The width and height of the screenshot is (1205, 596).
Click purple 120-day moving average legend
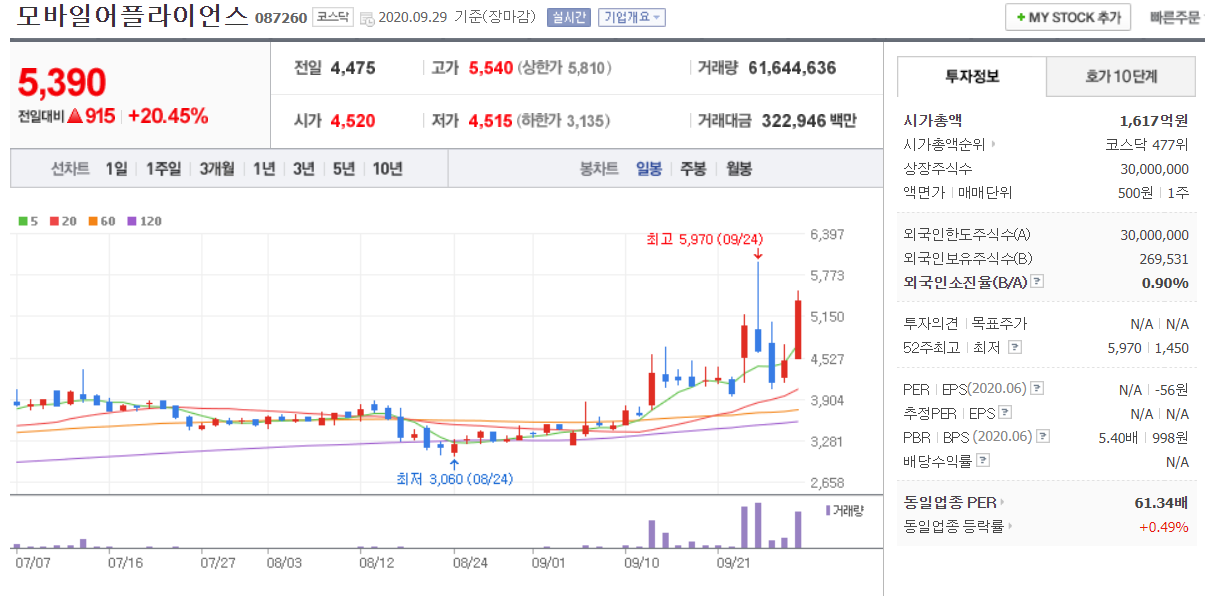click(x=144, y=221)
